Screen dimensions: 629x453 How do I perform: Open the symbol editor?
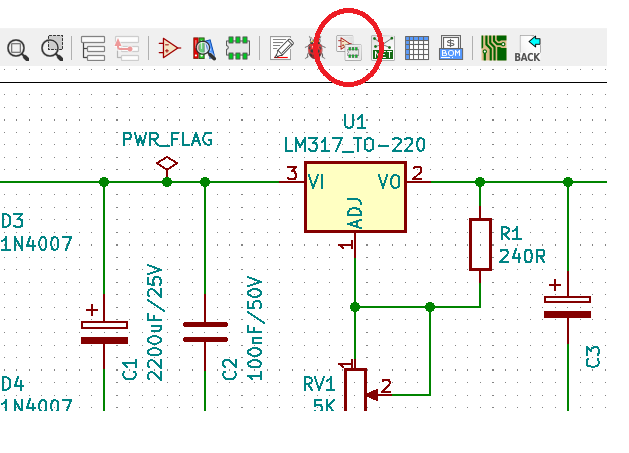[170, 47]
